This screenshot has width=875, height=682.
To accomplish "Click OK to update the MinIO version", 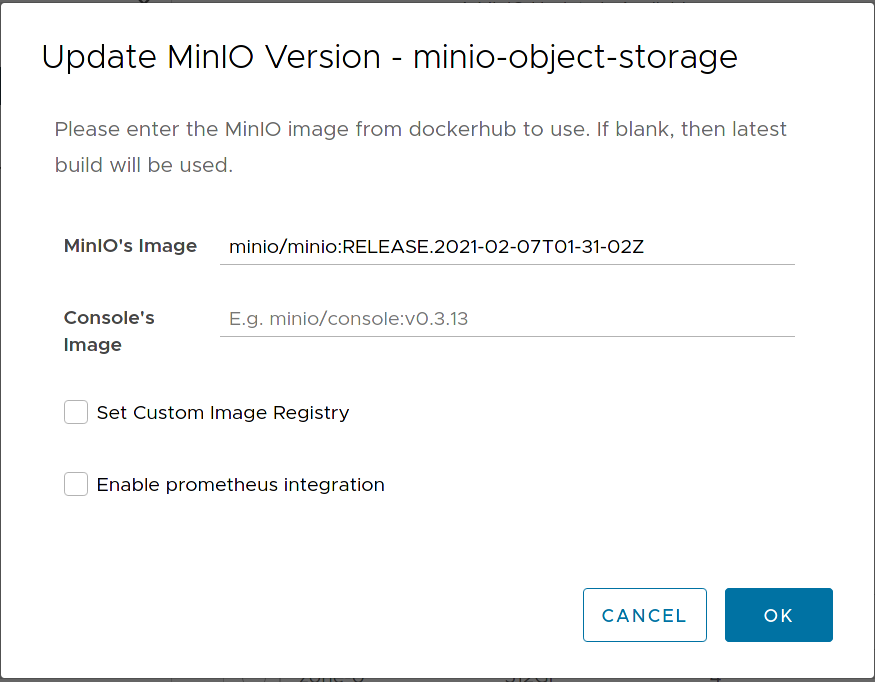I will click(778, 614).
